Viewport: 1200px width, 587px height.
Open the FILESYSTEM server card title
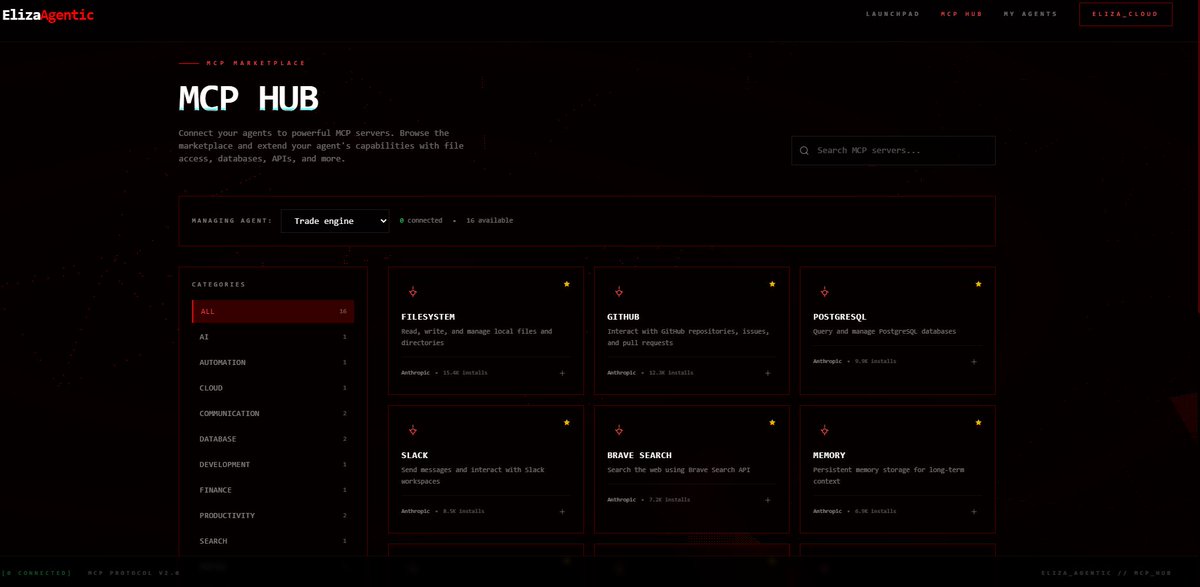[x=428, y=317]
